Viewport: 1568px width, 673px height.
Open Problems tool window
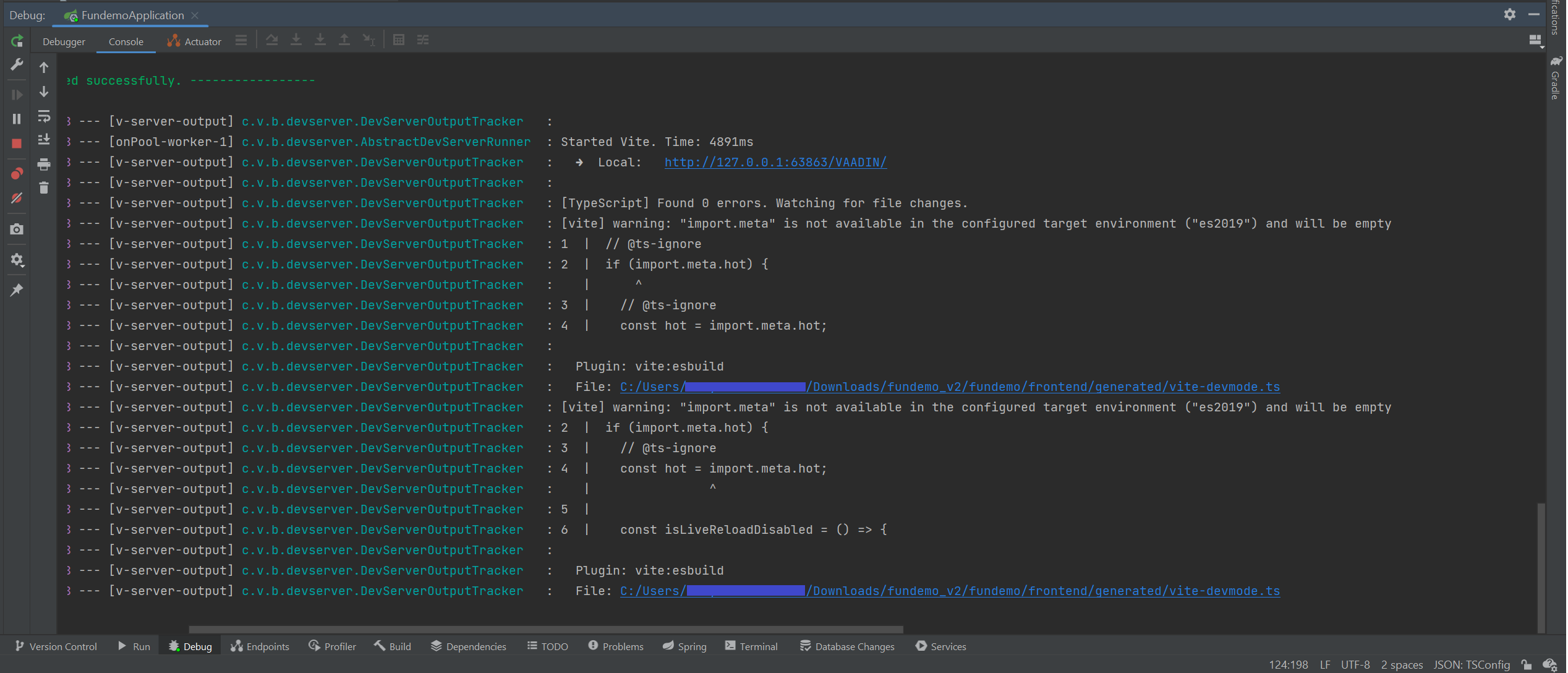[616, 646]
